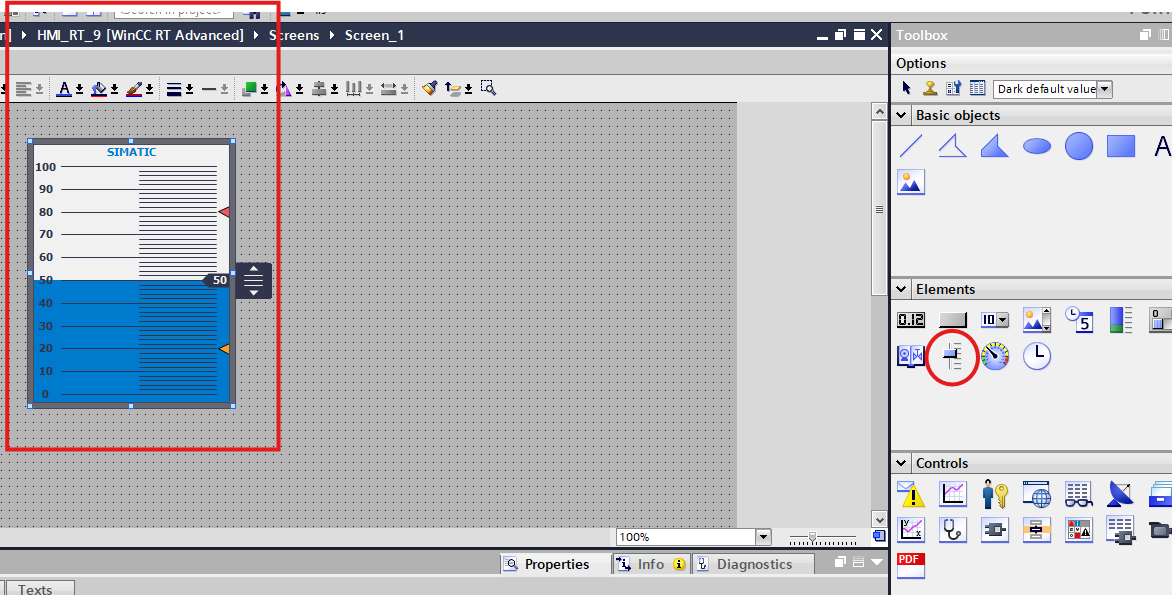Click the border color brush icon
Viewport: 1172px width, 595px height.
click(134, 89)
